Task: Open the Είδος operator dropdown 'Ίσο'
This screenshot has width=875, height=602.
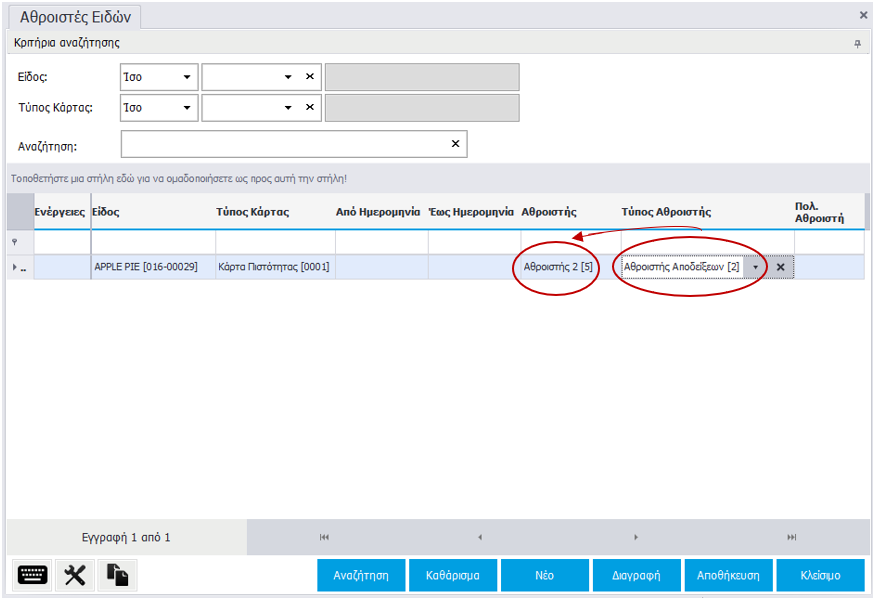Action: point(159,77)
